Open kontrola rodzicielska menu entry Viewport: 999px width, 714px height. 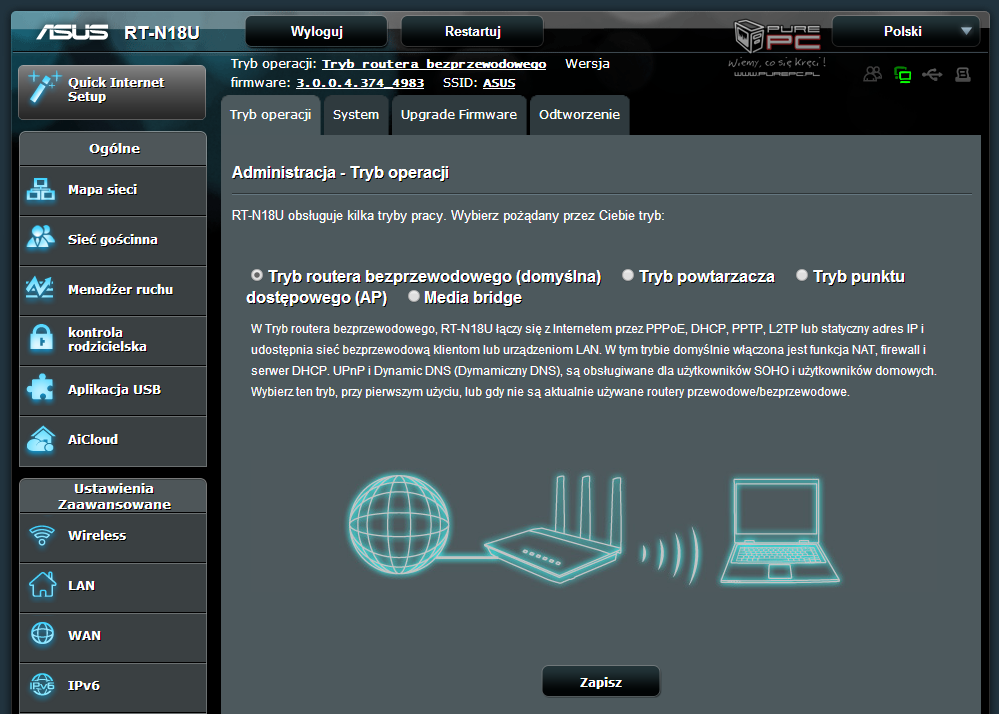point(113,339)
